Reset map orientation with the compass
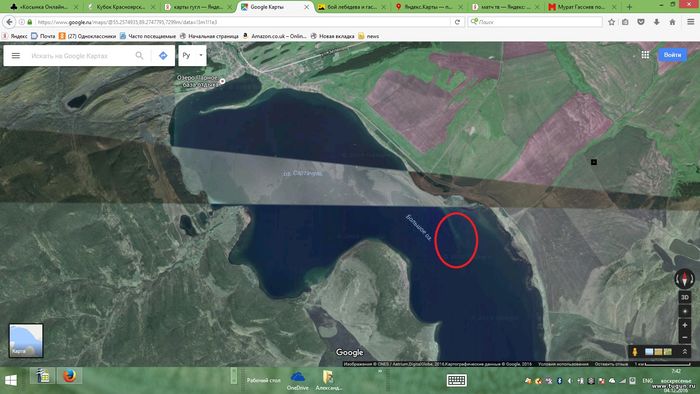The image size is (700, 394). tap(684, 279)
